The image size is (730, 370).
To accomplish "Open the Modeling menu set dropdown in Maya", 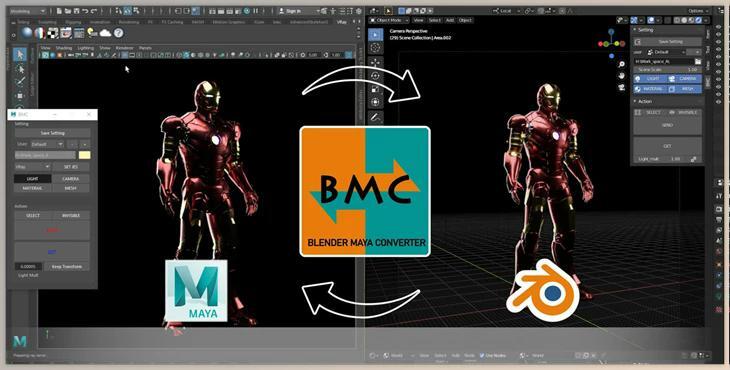I will click(x=27, y=11).
